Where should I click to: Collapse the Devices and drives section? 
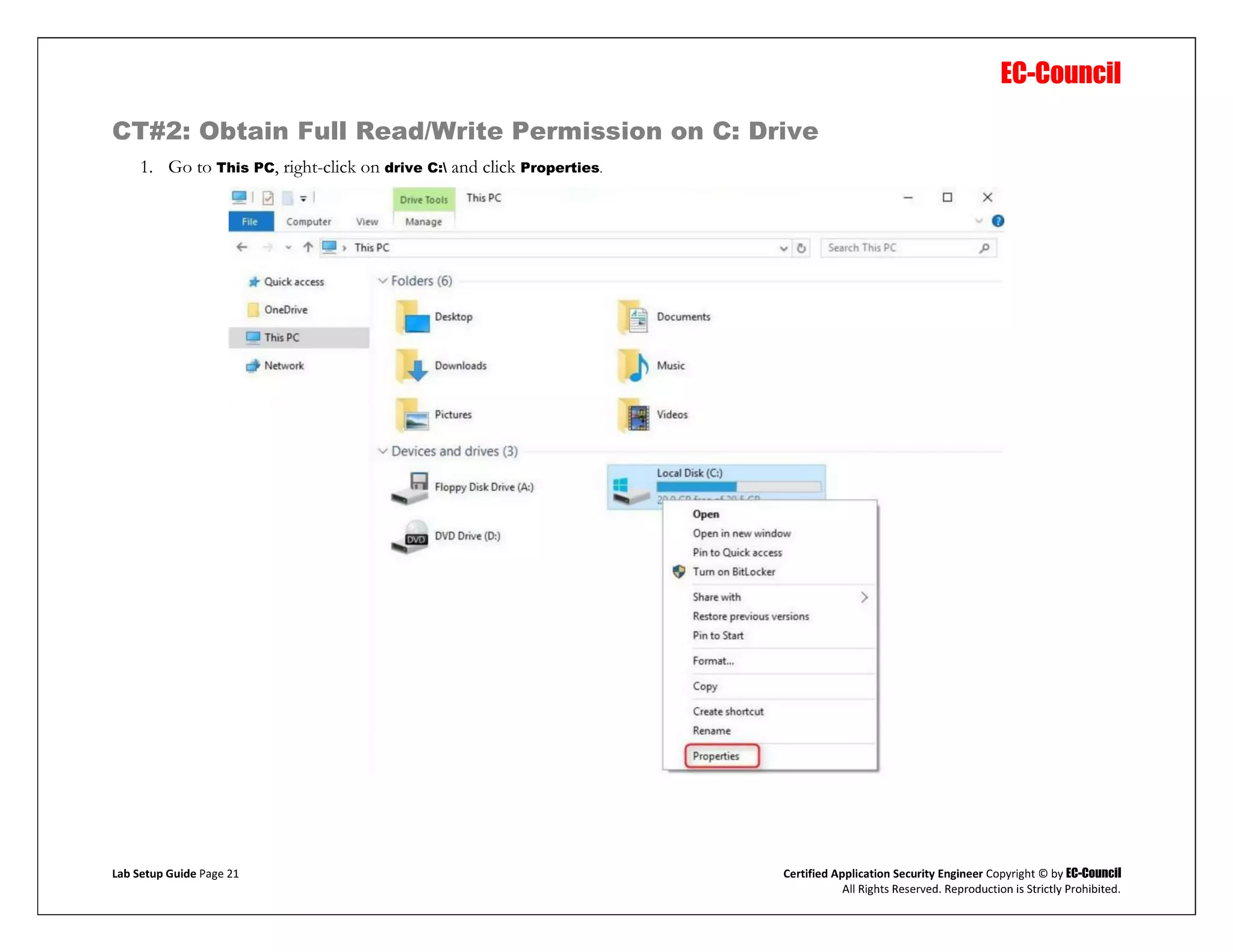382,451
